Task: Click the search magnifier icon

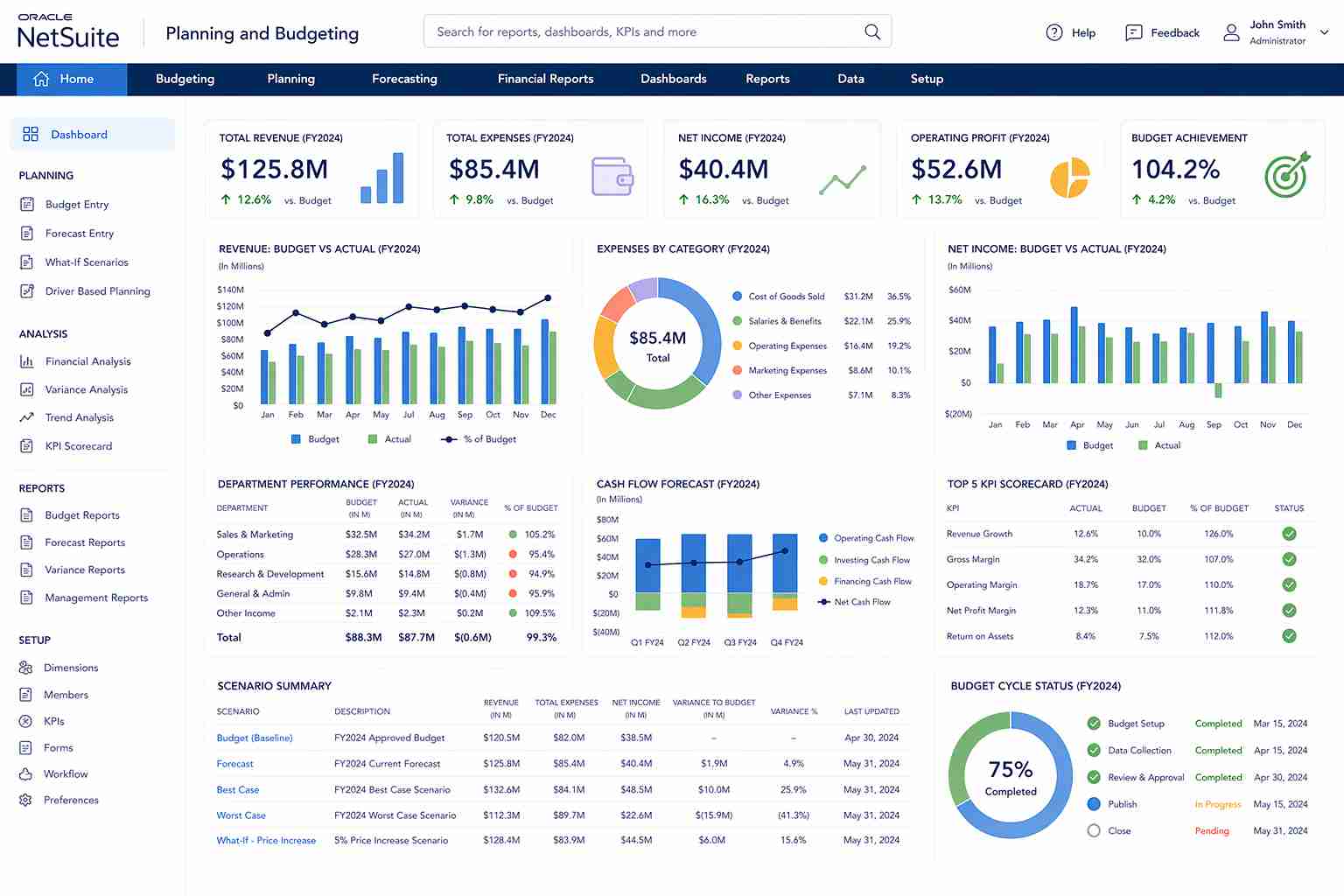Action: [872, 31]
